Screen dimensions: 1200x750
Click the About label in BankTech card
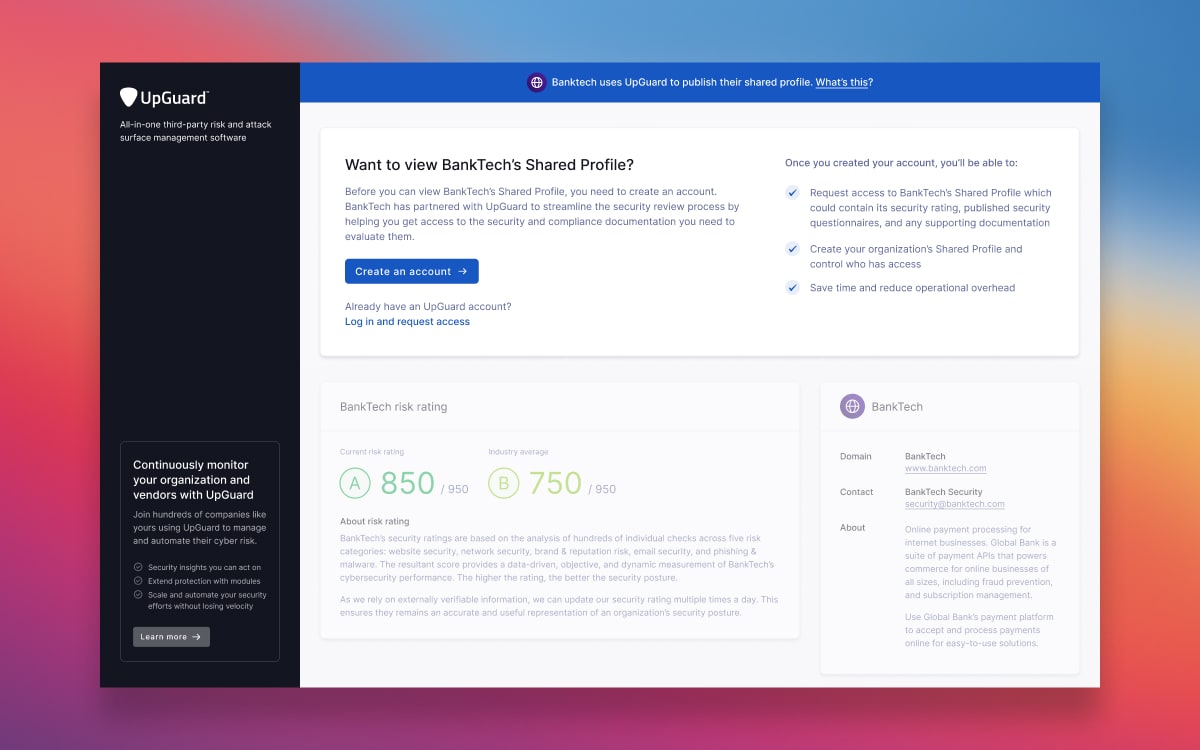[x=853, y=528]
